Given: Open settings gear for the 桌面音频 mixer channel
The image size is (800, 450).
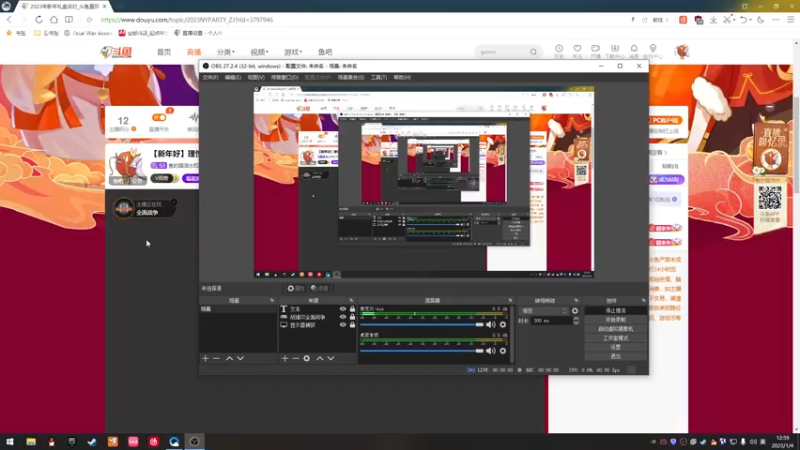Looking at the screenshot, I should (x=503, y=351).
